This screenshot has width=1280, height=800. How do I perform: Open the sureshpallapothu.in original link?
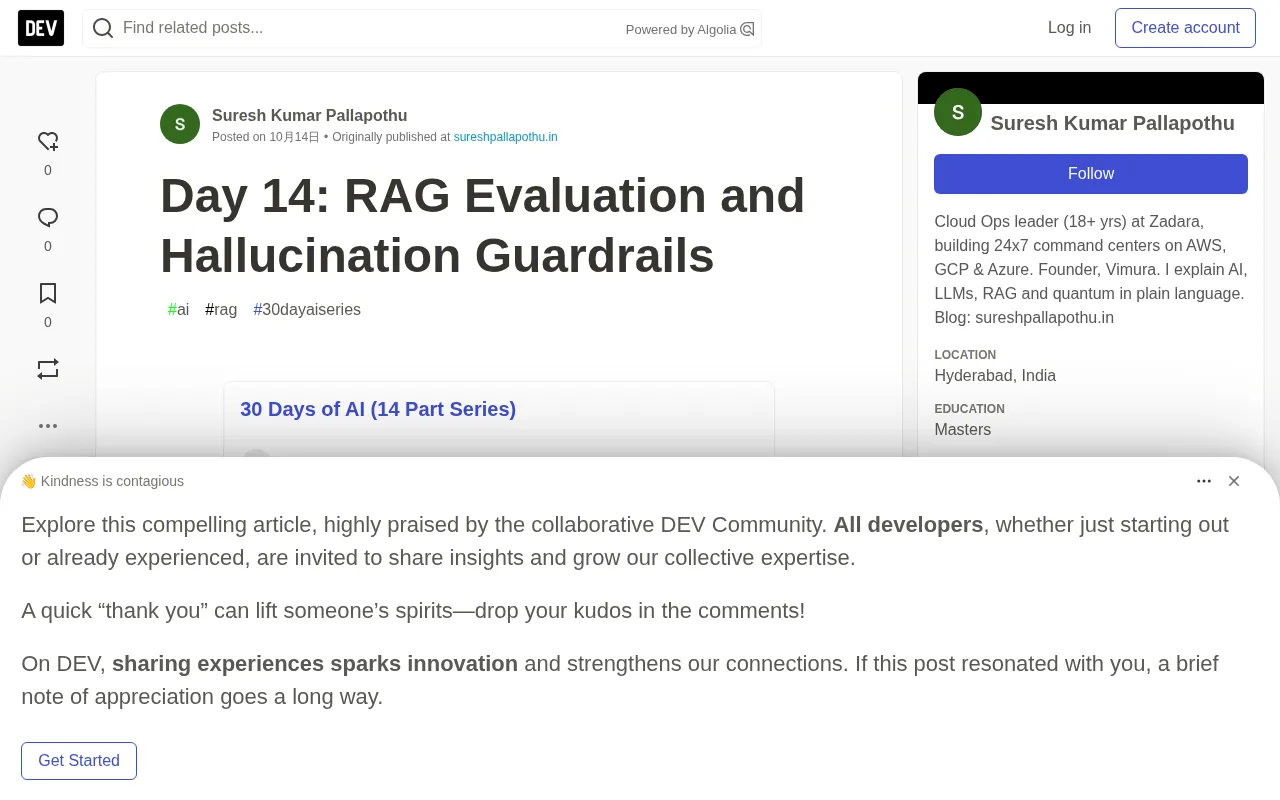(x=505, y=137)
